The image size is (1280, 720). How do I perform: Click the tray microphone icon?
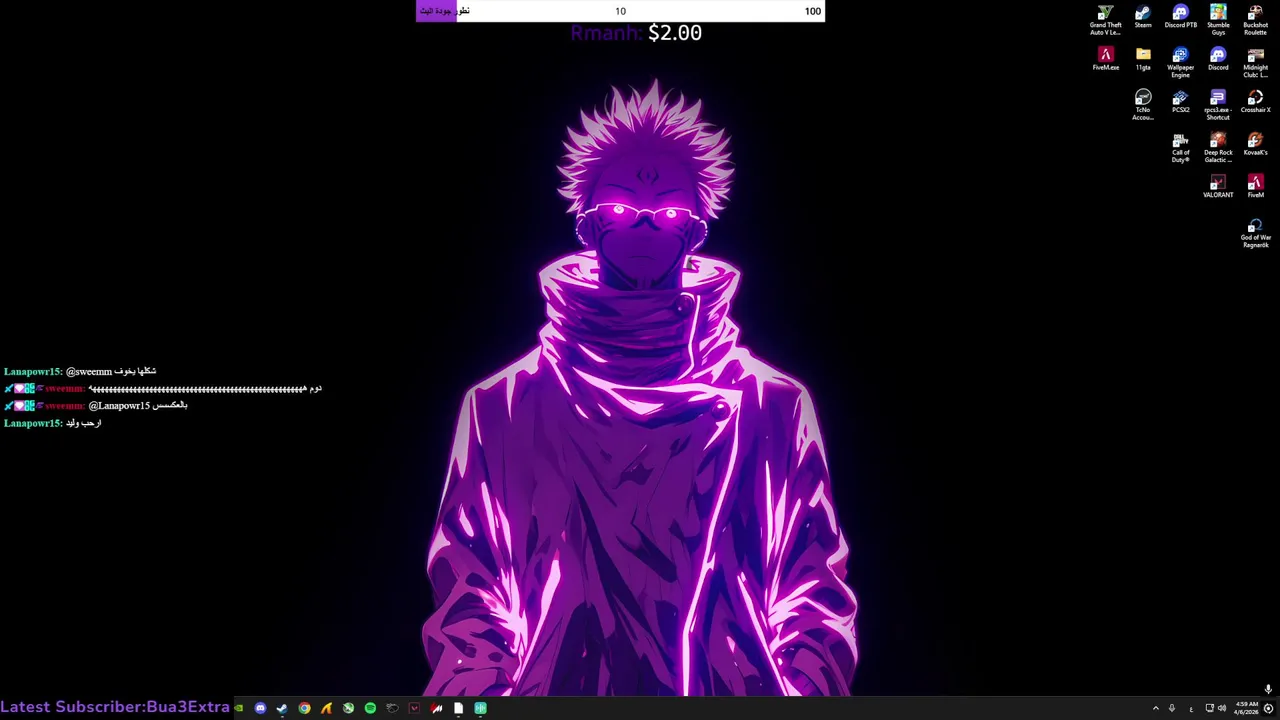(1172, 708)
